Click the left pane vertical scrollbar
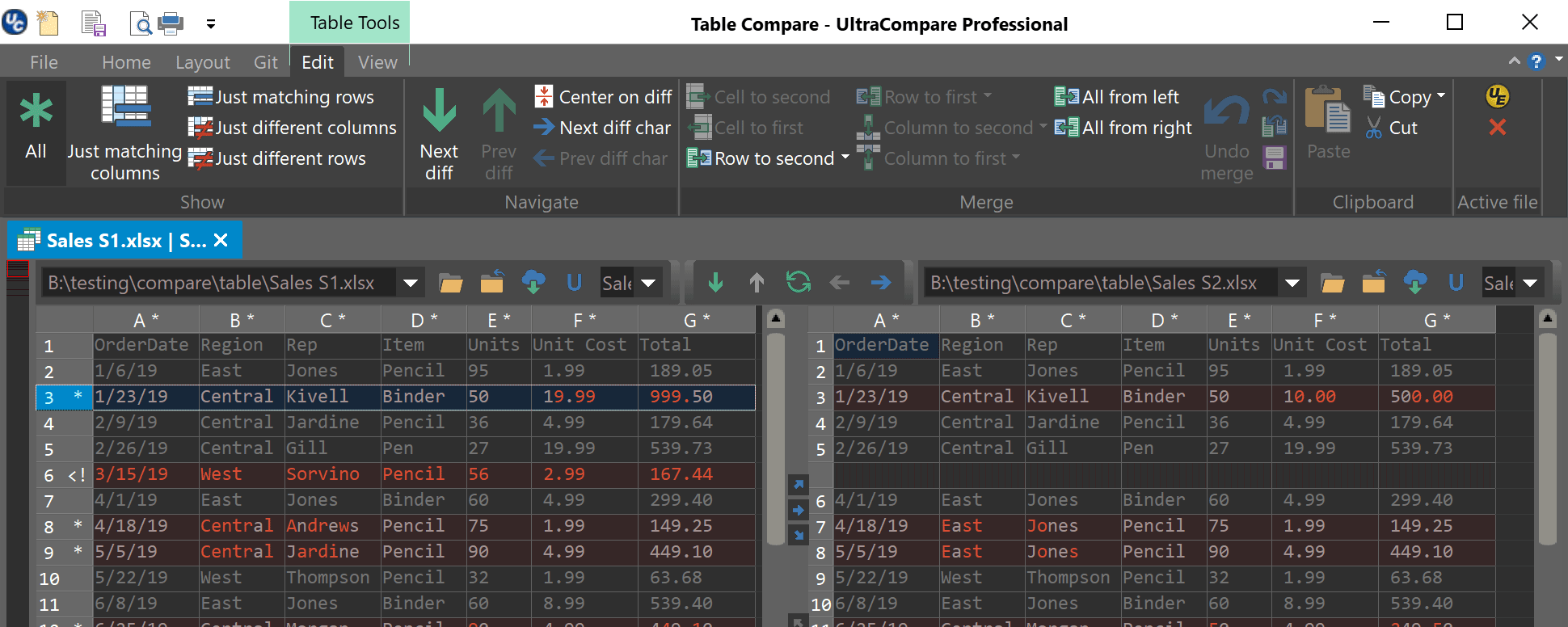 click(x=775, y=440)
